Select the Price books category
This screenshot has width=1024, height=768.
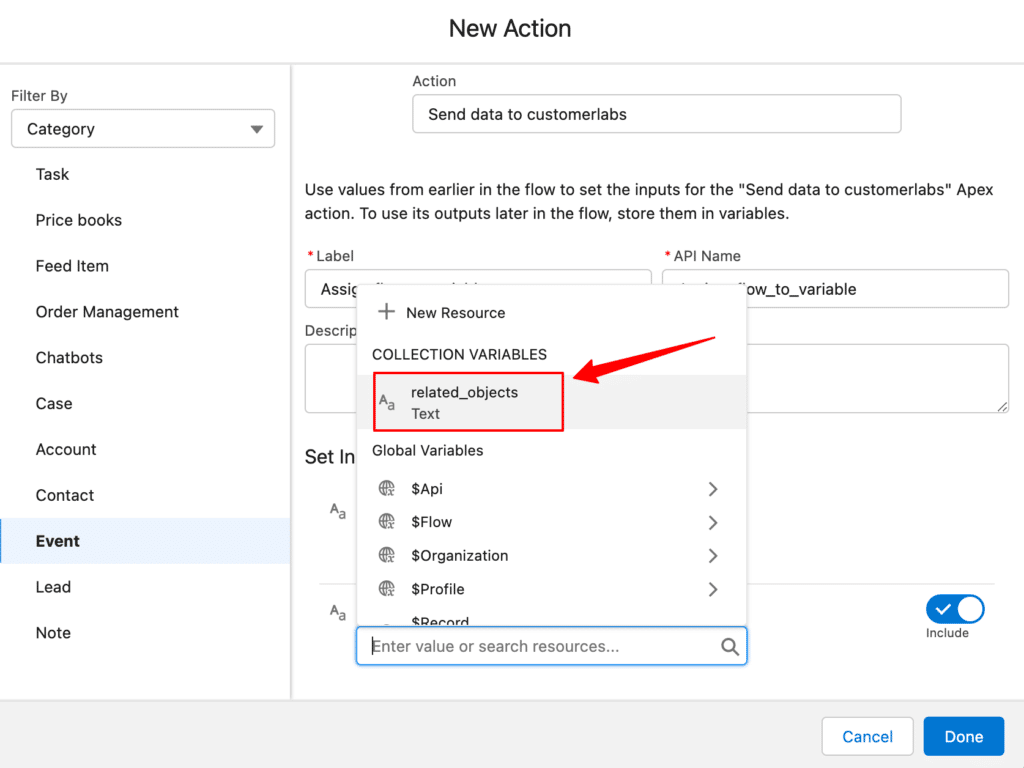coord(145,220)
